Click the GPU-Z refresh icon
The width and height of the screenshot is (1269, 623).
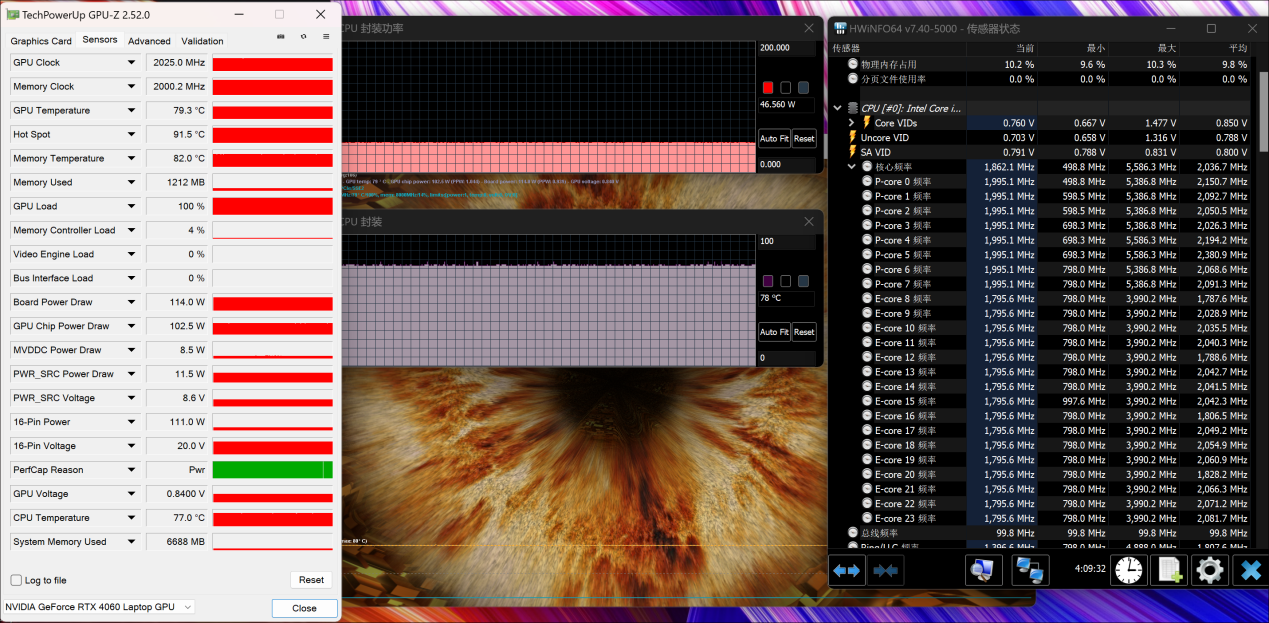(303, 37)
